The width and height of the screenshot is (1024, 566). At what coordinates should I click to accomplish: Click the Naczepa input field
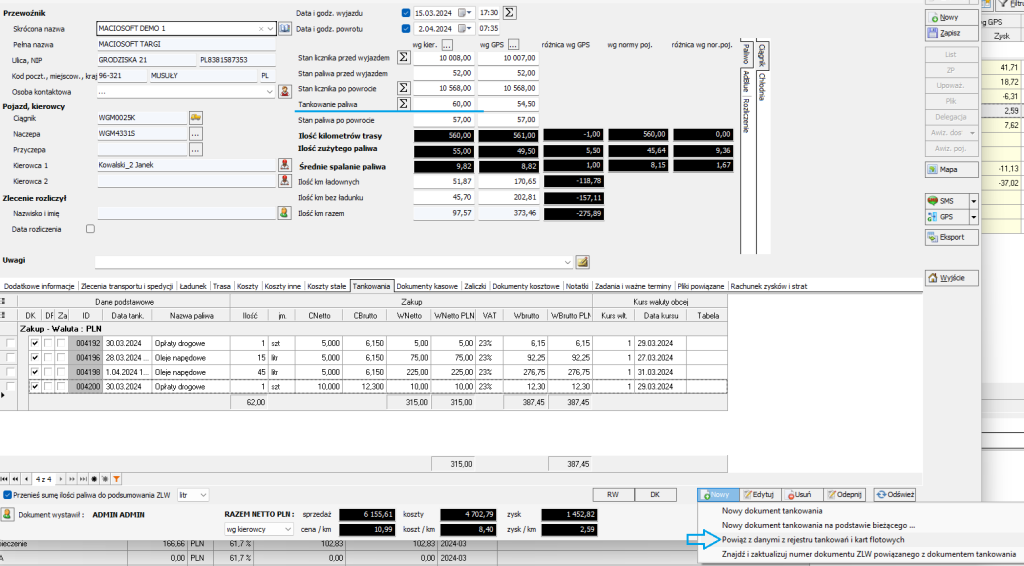click(x=142, y=133)
